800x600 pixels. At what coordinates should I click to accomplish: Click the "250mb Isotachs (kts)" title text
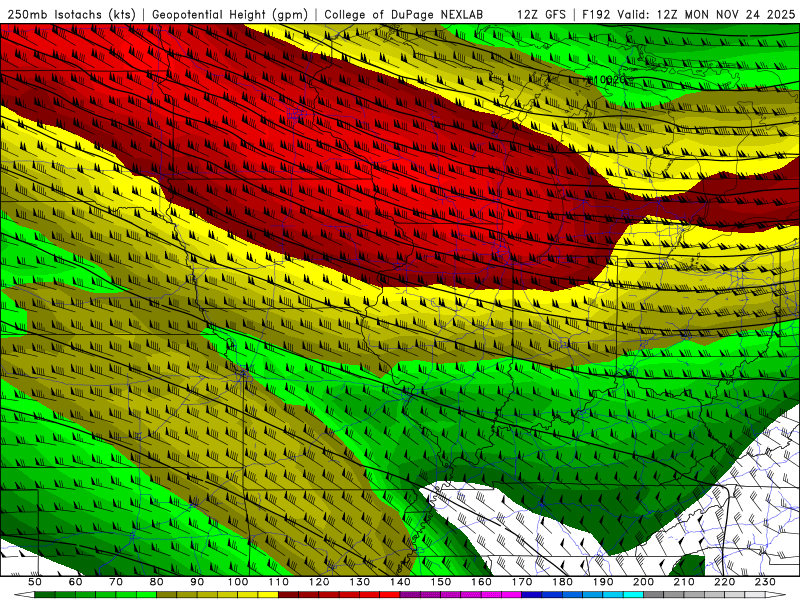point(71,14)
